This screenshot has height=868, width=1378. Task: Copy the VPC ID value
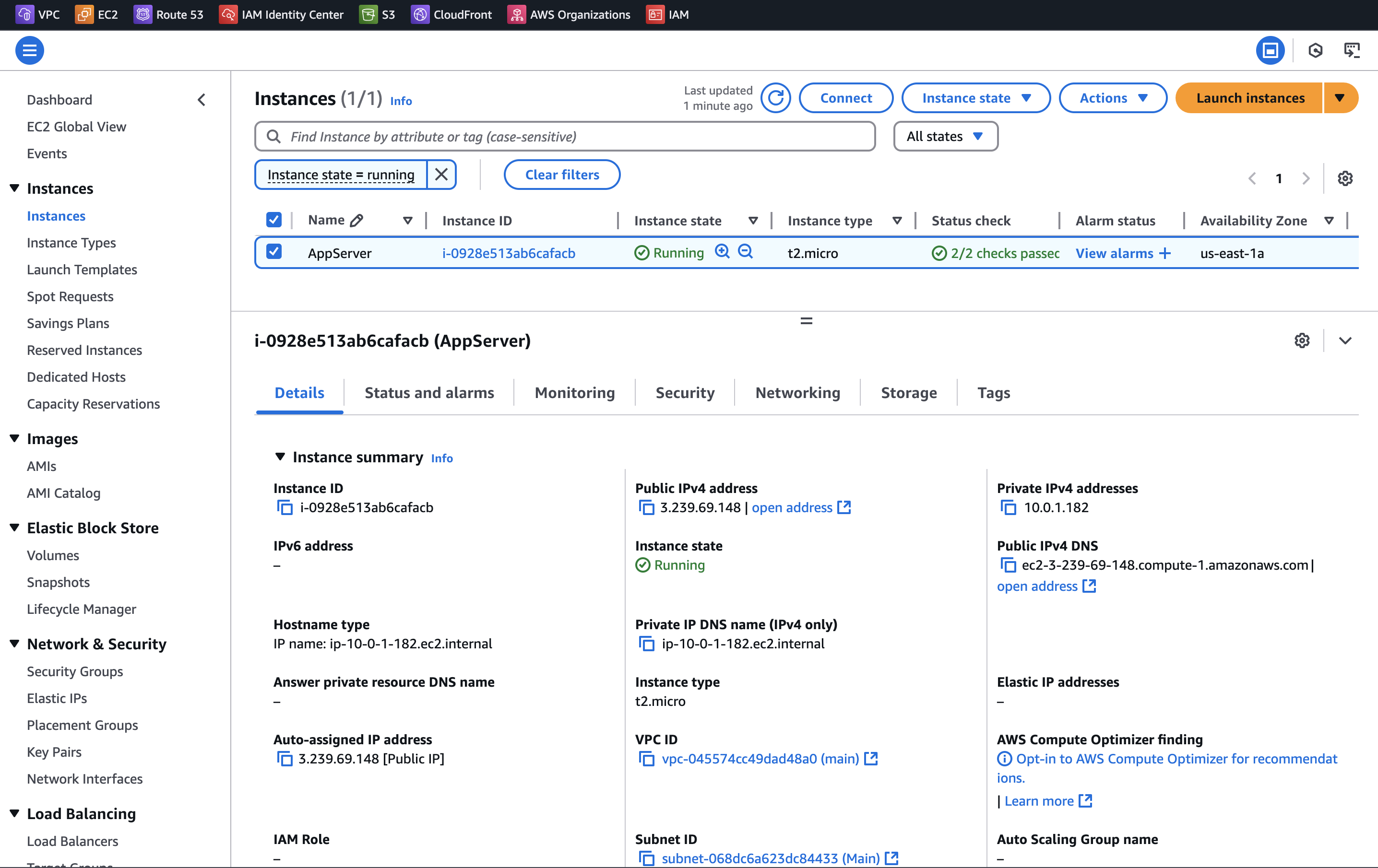pos(646,759)
